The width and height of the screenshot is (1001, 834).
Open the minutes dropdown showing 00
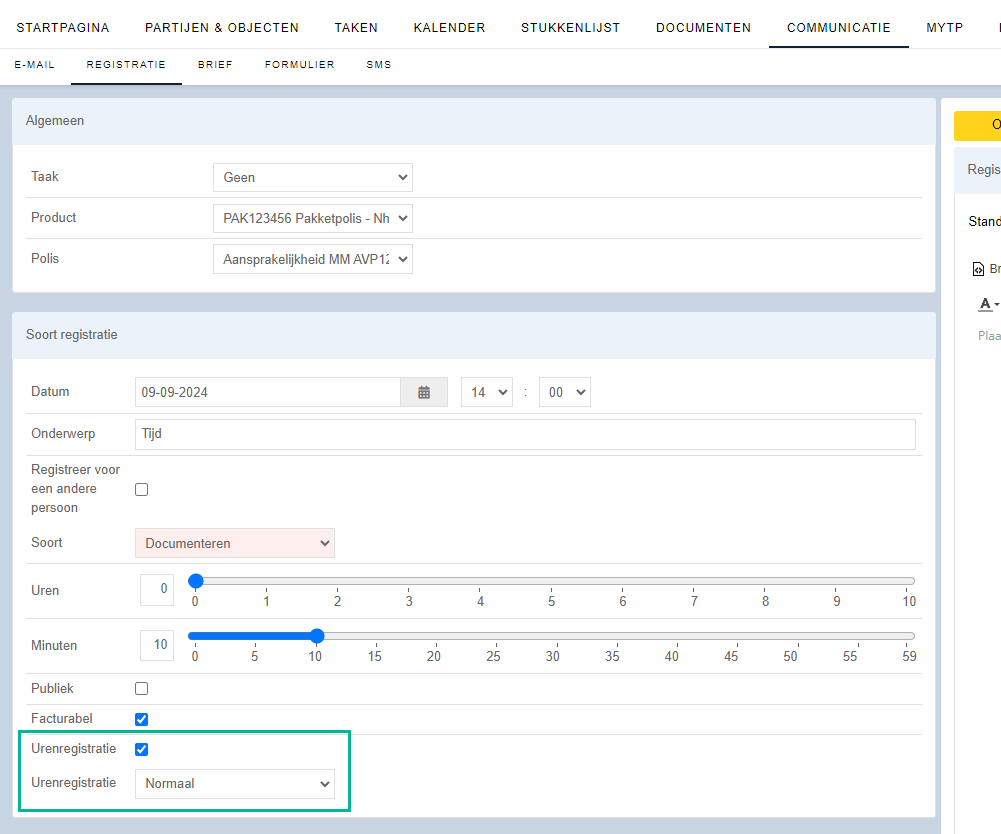(565, 392)
